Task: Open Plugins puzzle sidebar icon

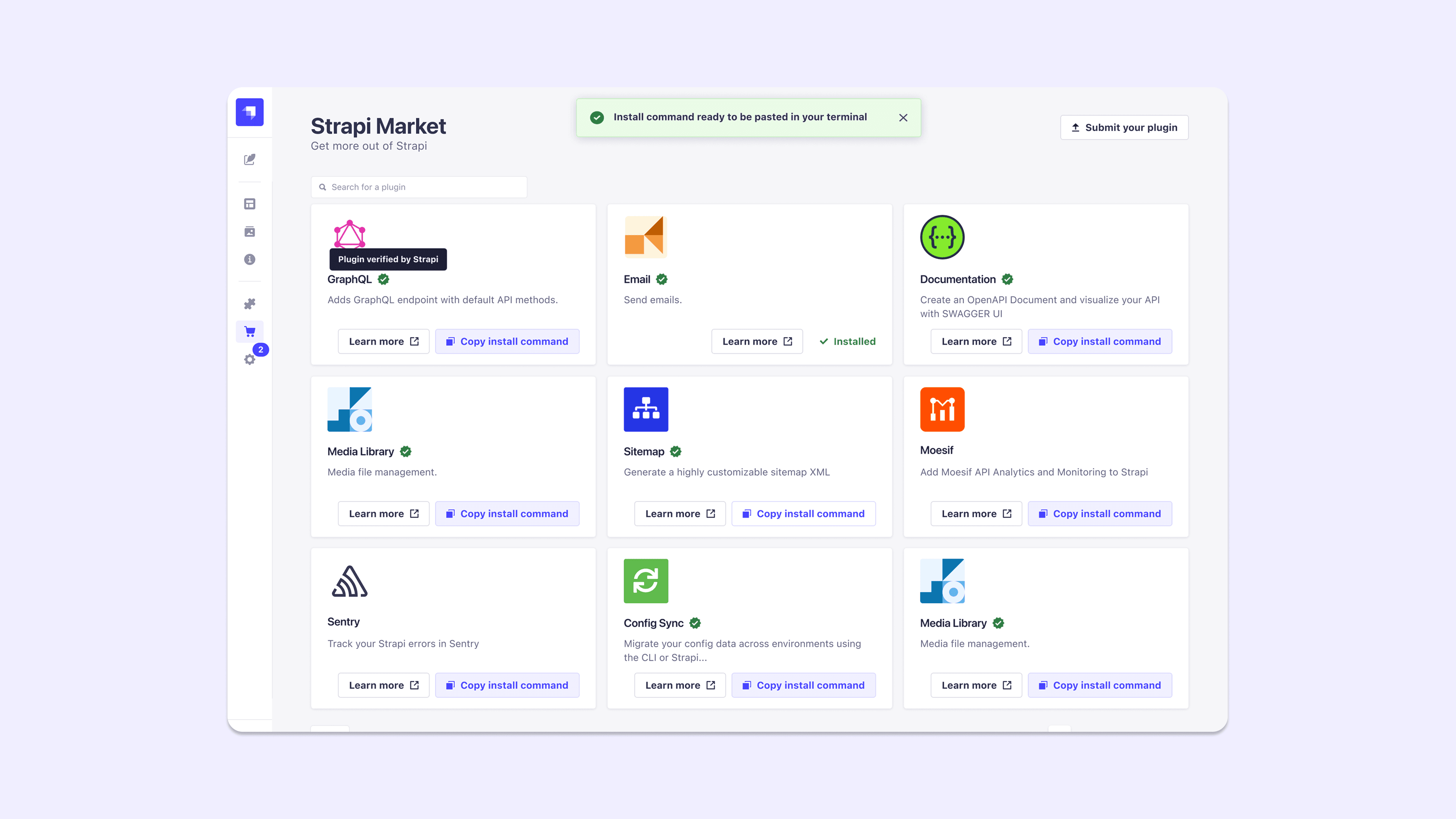Action: coord(249,304)
